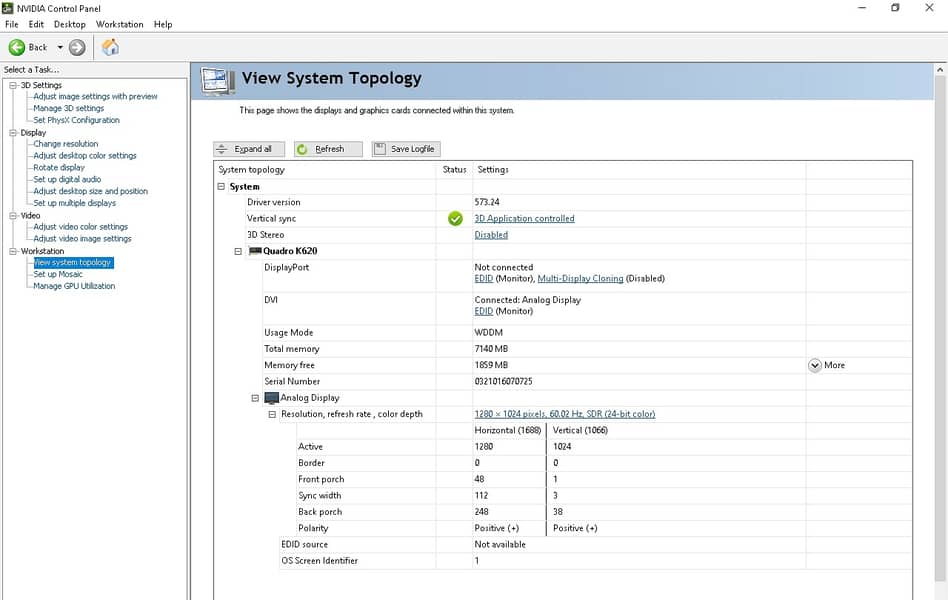Viewport: 948px width, 600px height.
Task: Click the green Back arrow icon
Action: (17, 47)
